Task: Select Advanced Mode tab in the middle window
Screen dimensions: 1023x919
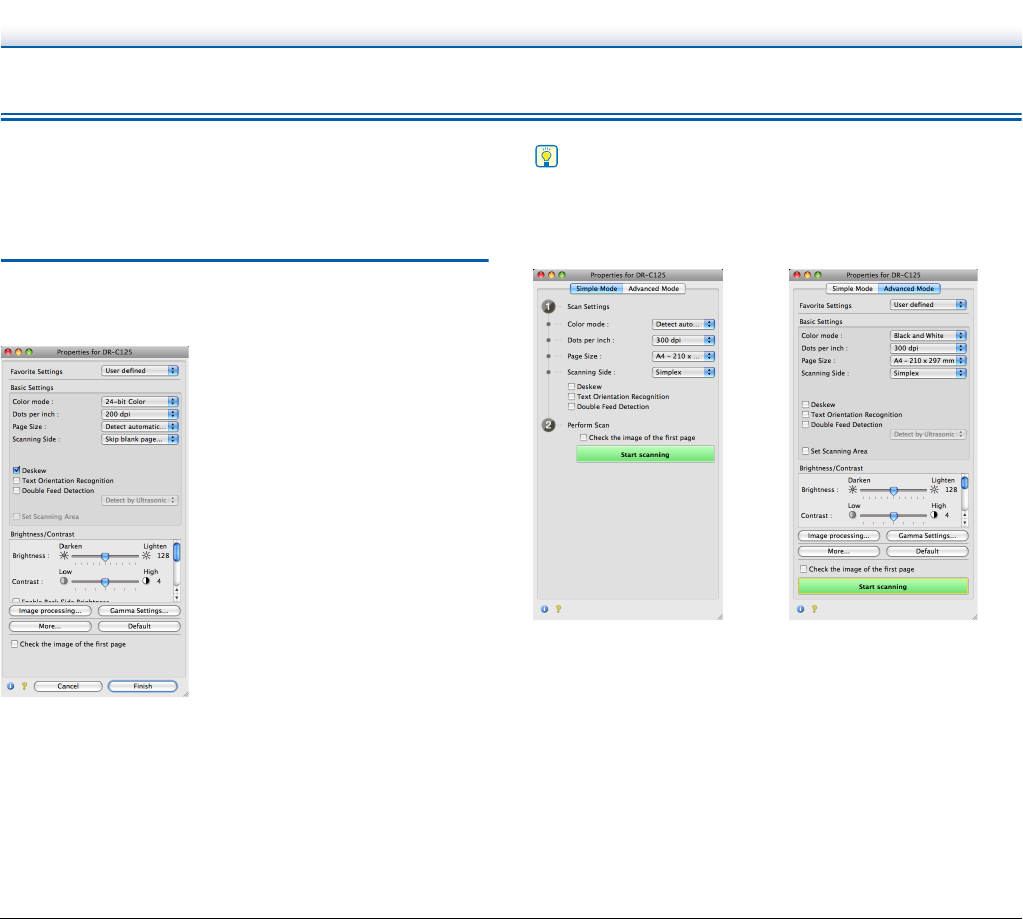Action: (x=654, y=288)
